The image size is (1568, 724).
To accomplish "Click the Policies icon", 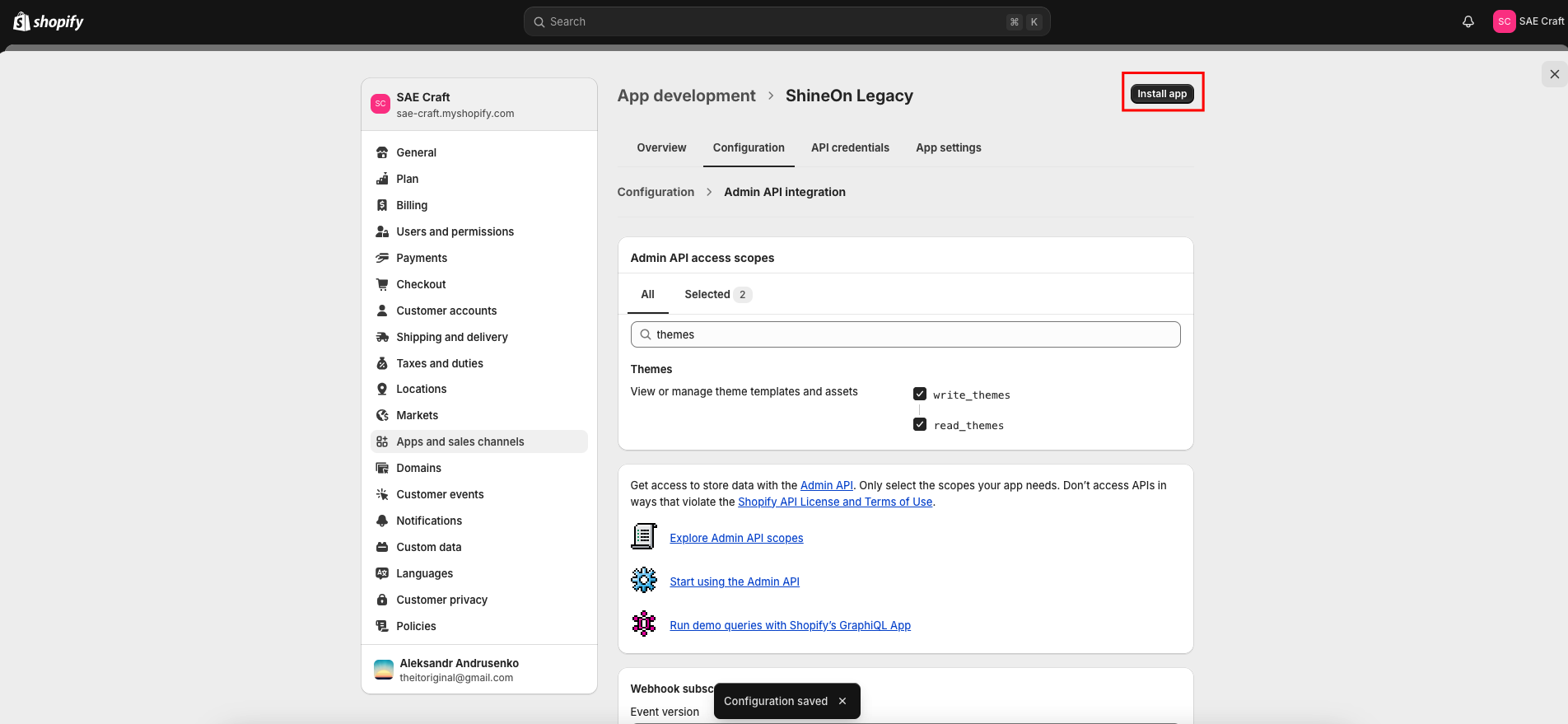I will [x=382, y=626].
